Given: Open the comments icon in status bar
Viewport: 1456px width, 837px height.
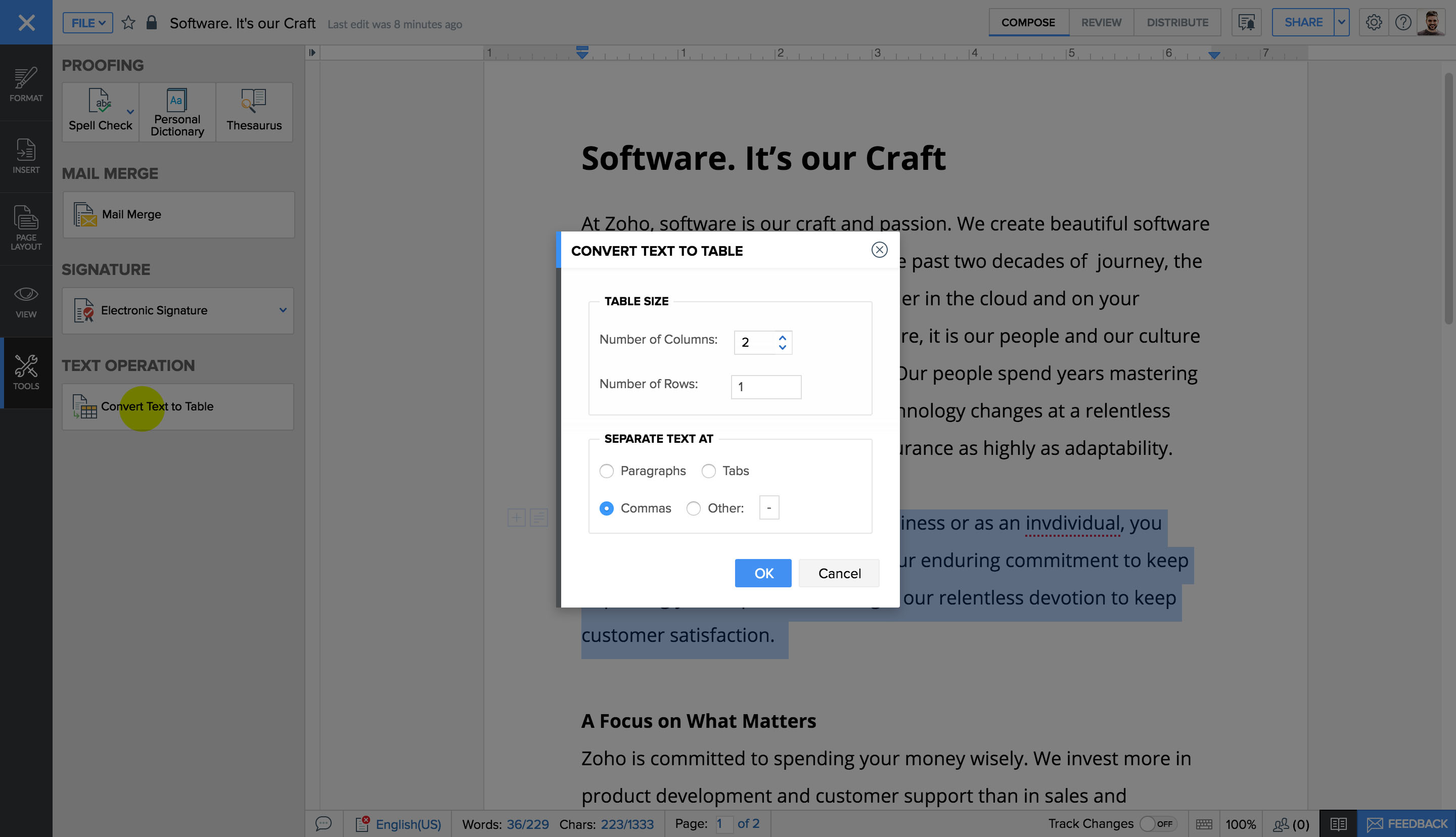Looking at the screenshot, I should (324, 824).
